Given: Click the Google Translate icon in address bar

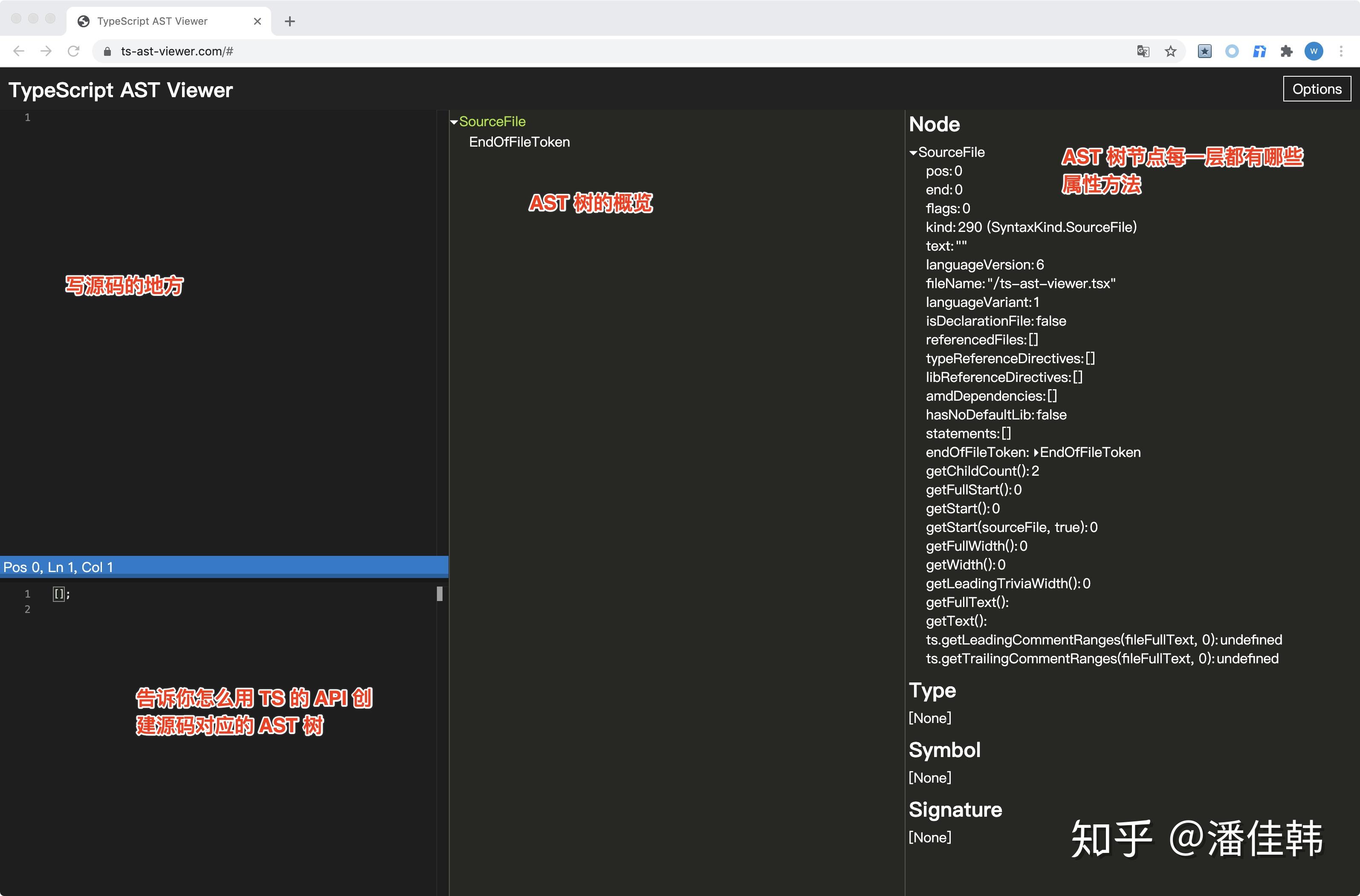Looking at the screenshot, I should 1142,52.
